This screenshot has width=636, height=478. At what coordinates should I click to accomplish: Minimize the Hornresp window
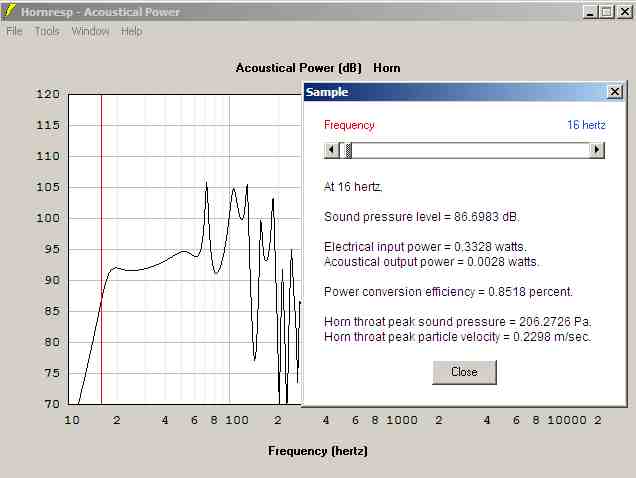590,12
